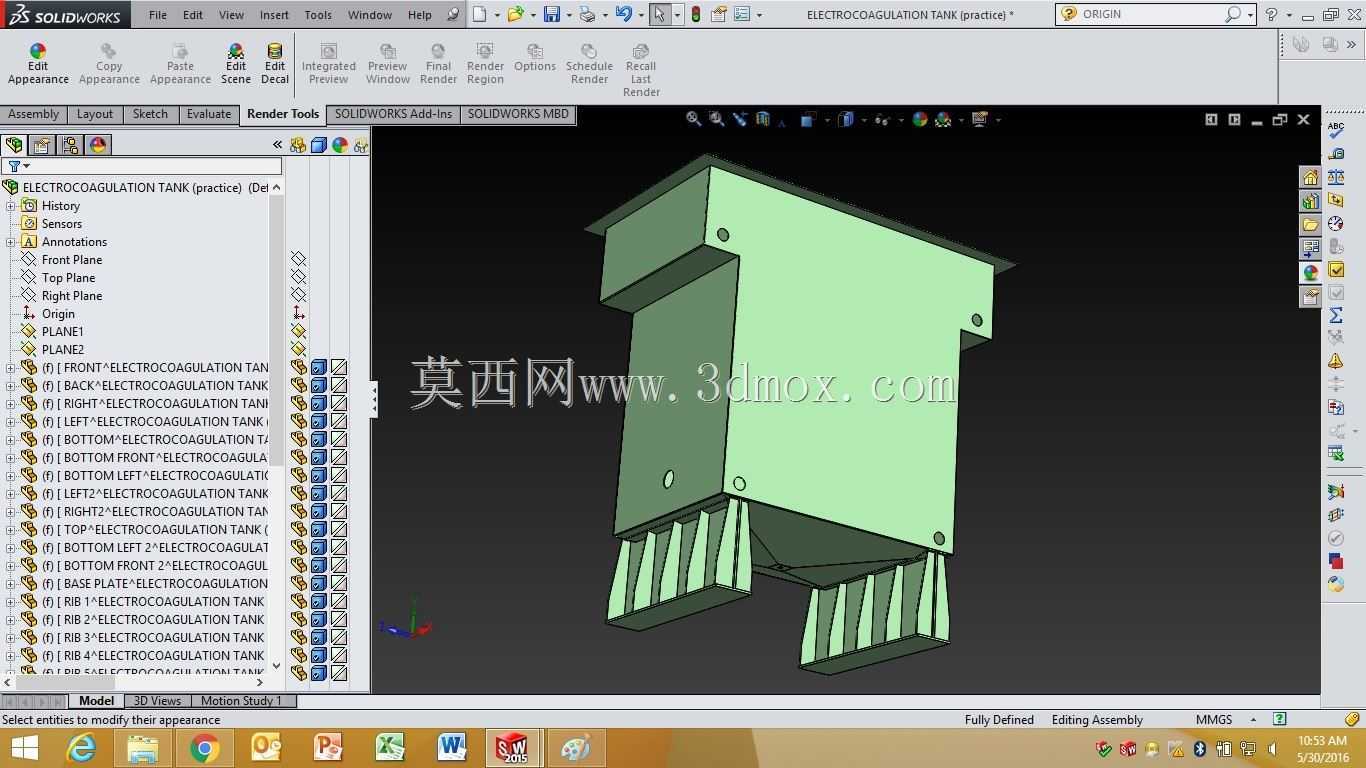Click the Mass Properties scale icon
1366x768 pixels.
(x=1336, y=177)
